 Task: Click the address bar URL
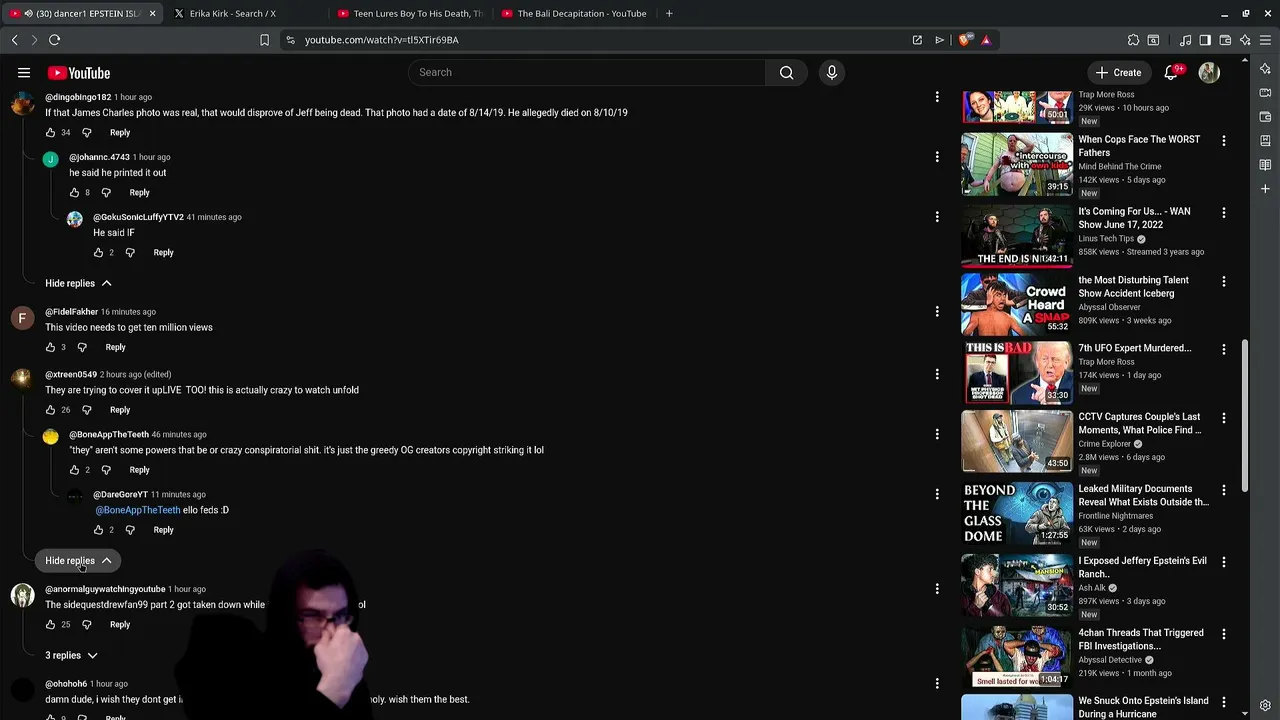381,40
